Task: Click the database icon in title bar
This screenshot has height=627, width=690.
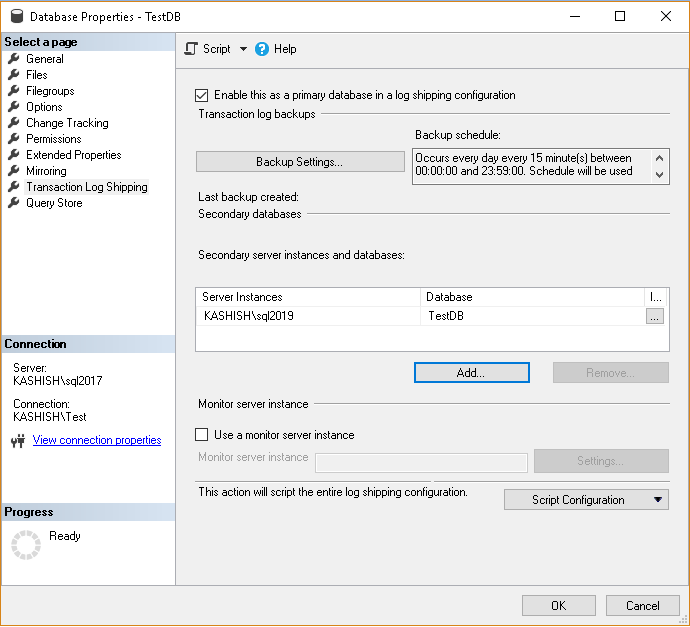Action: click(x=16, y=17)
